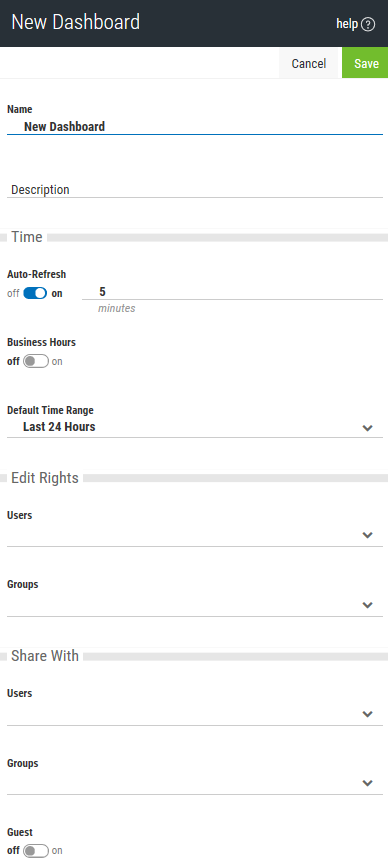The image size is (388, 866).
Task: Click chevron icon for Share With Groups
Action: [368, 783]
